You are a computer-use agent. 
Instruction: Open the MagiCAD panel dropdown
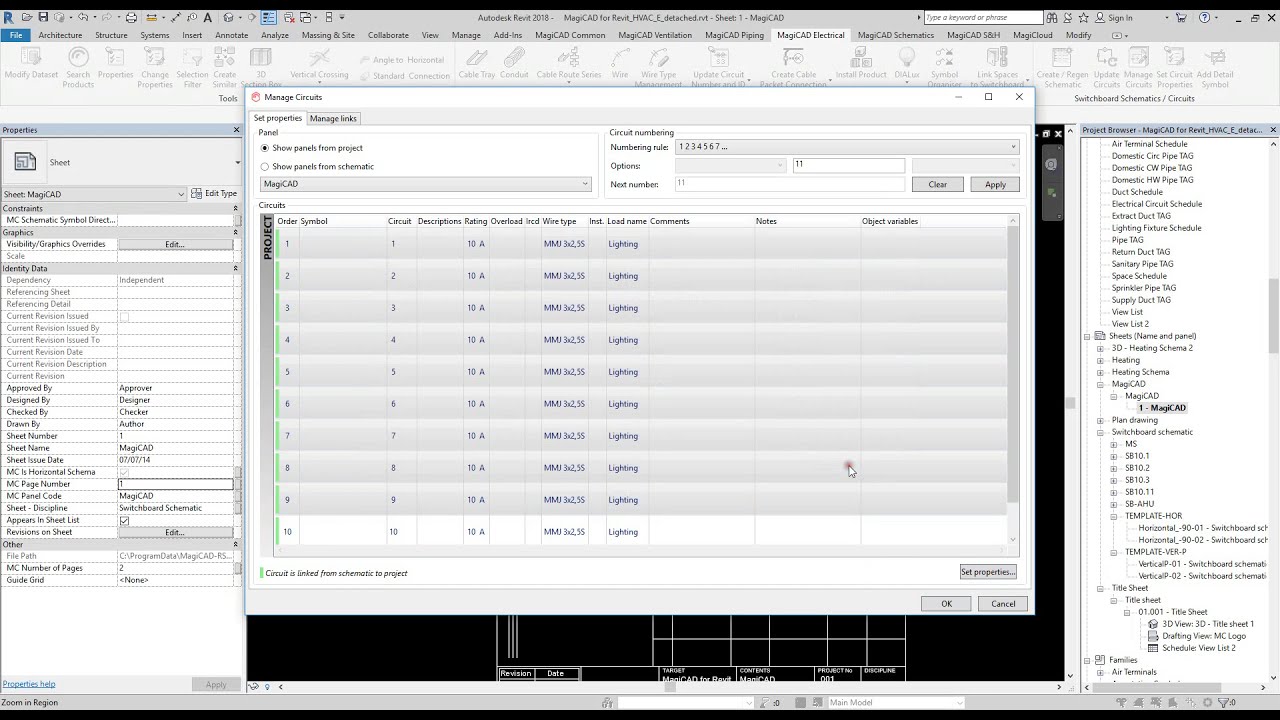pos(426,184)
